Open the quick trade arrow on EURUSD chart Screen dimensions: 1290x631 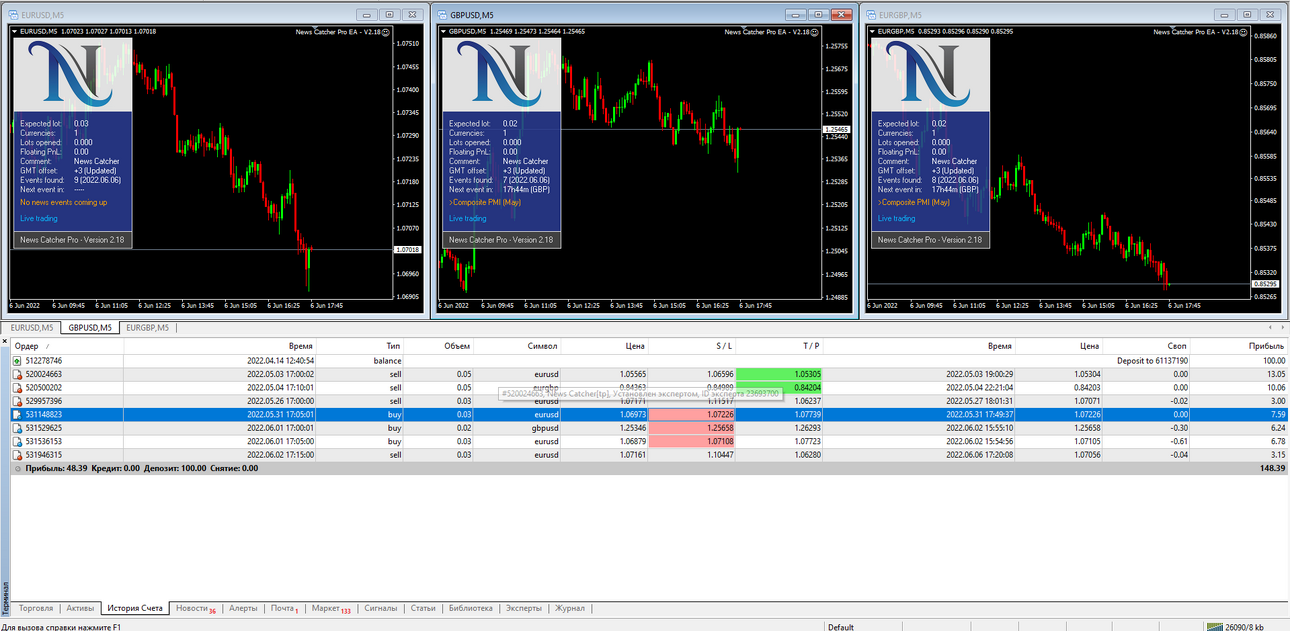14,32
